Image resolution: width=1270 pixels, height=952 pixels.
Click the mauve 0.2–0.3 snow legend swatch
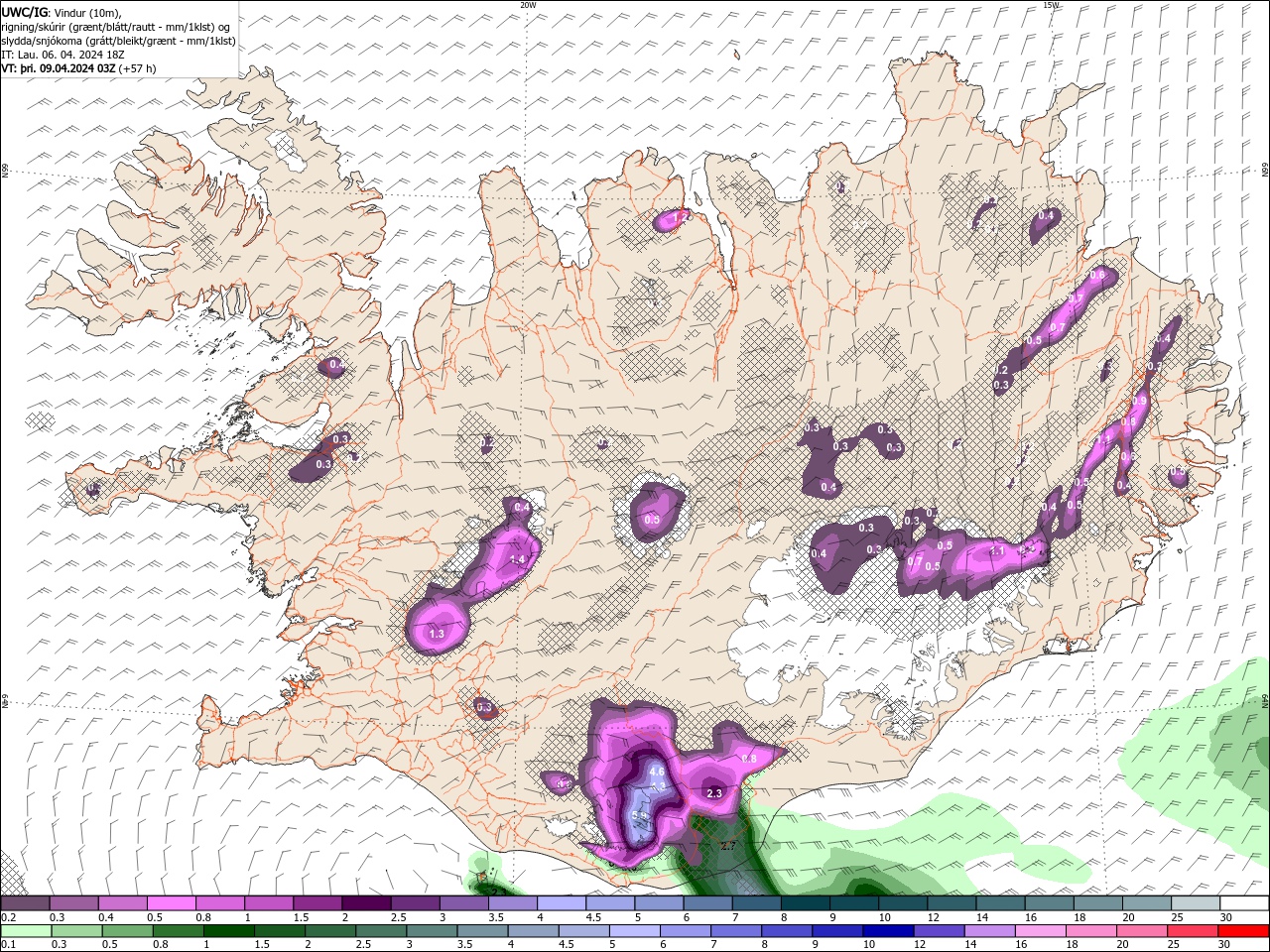(26, 903)
